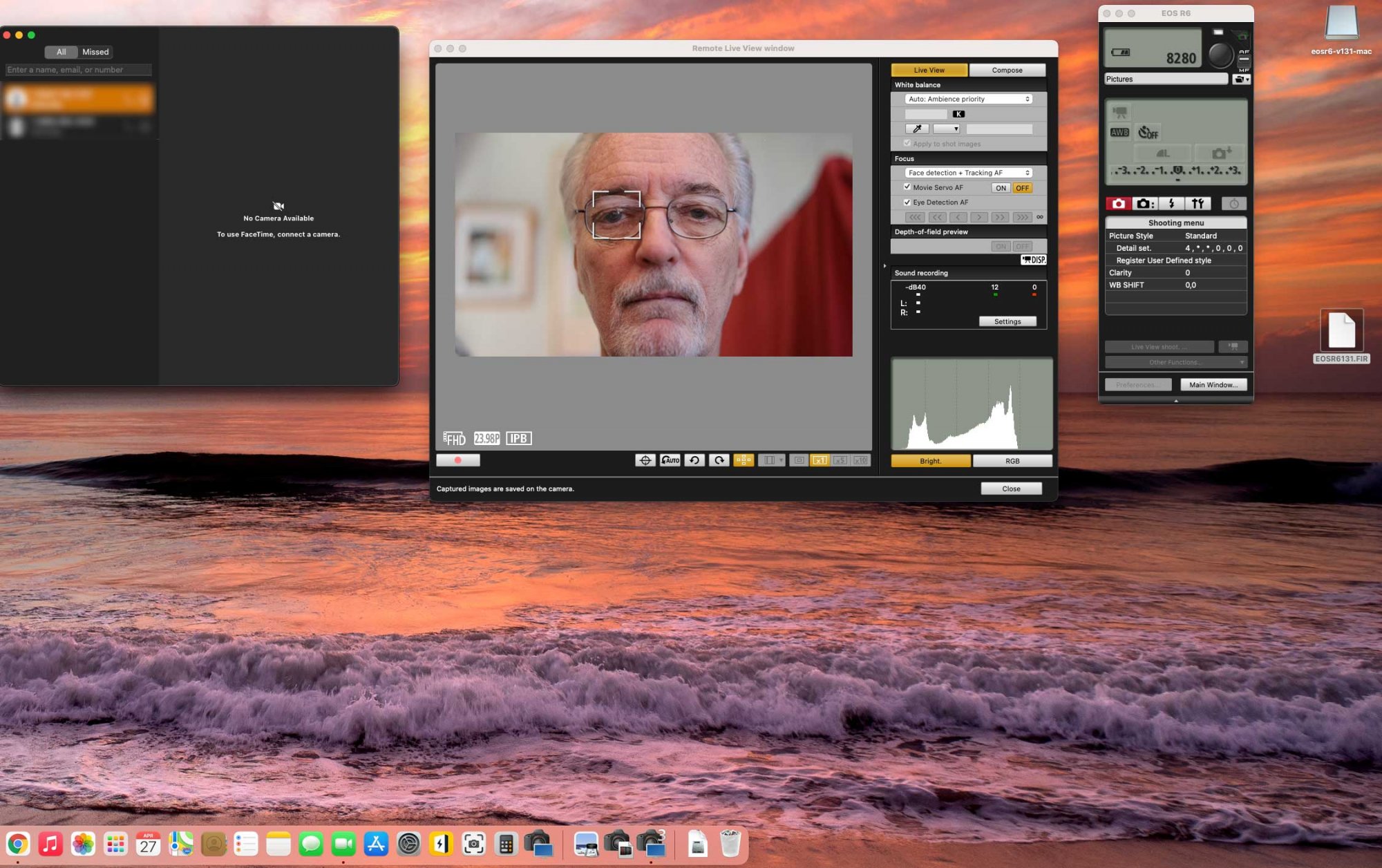Open the flash settings tab icon
Screen dimensions: 1382x868
(1171, 203)
